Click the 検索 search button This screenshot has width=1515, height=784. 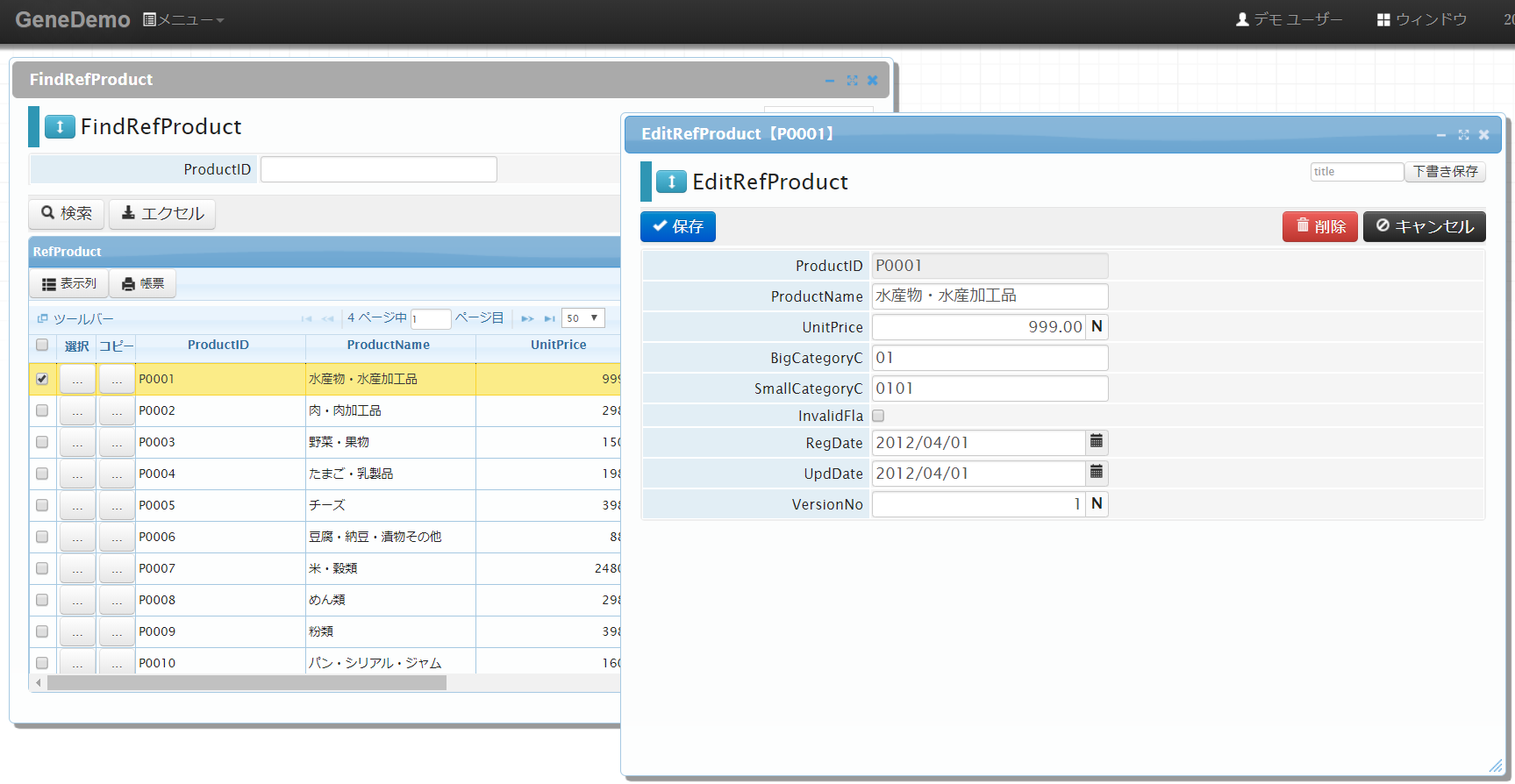point(67,213)
